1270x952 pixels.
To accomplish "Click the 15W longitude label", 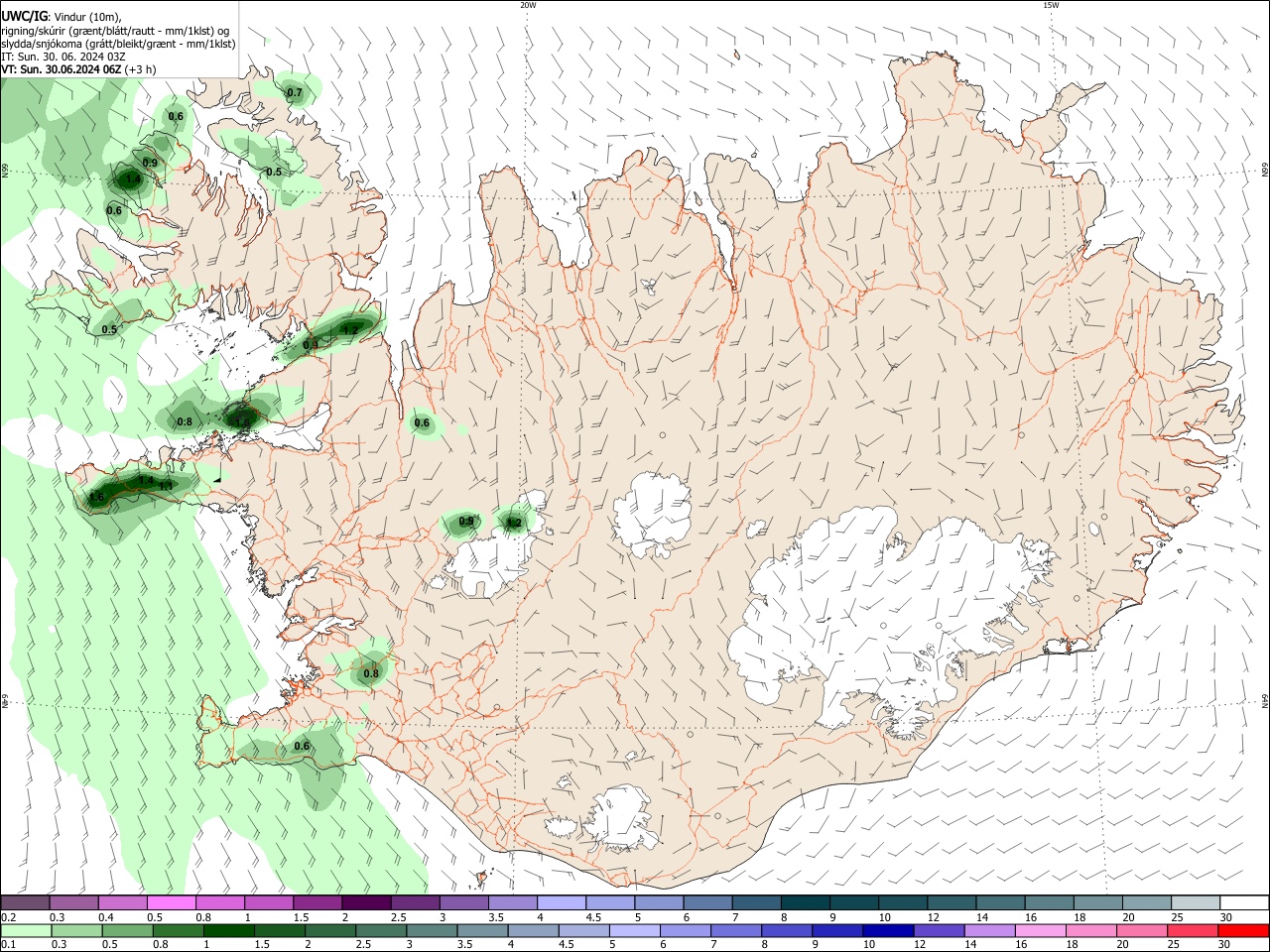I will tap(1051, 5).
